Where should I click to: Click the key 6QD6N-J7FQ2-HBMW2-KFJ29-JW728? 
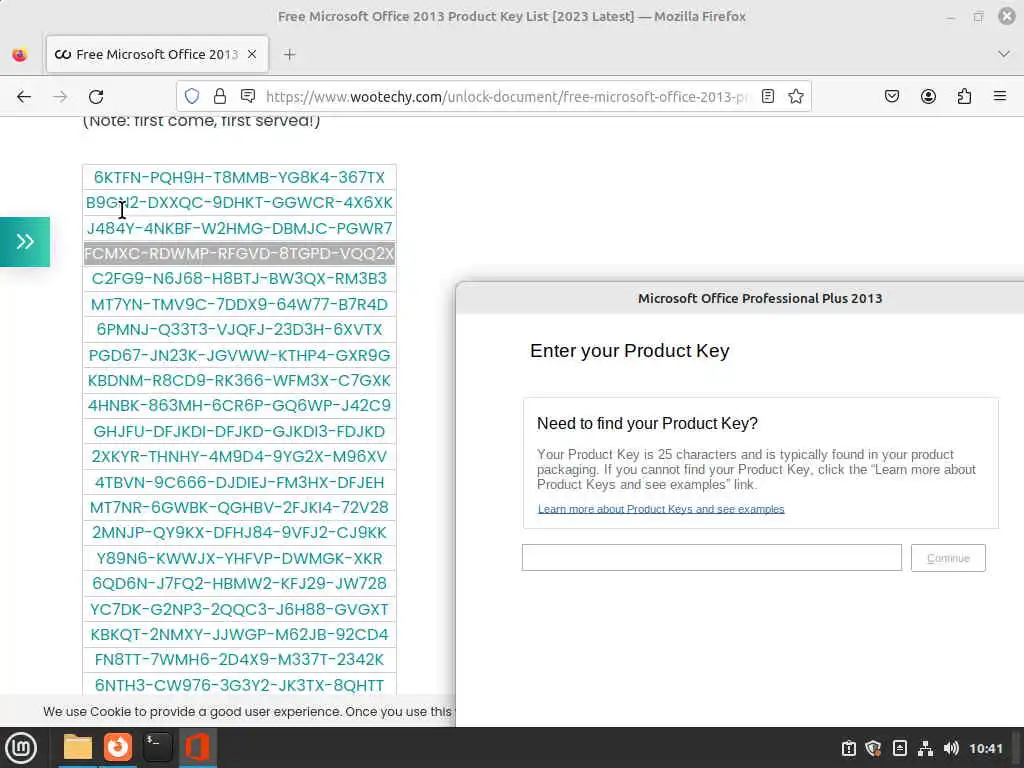[239, 584]
